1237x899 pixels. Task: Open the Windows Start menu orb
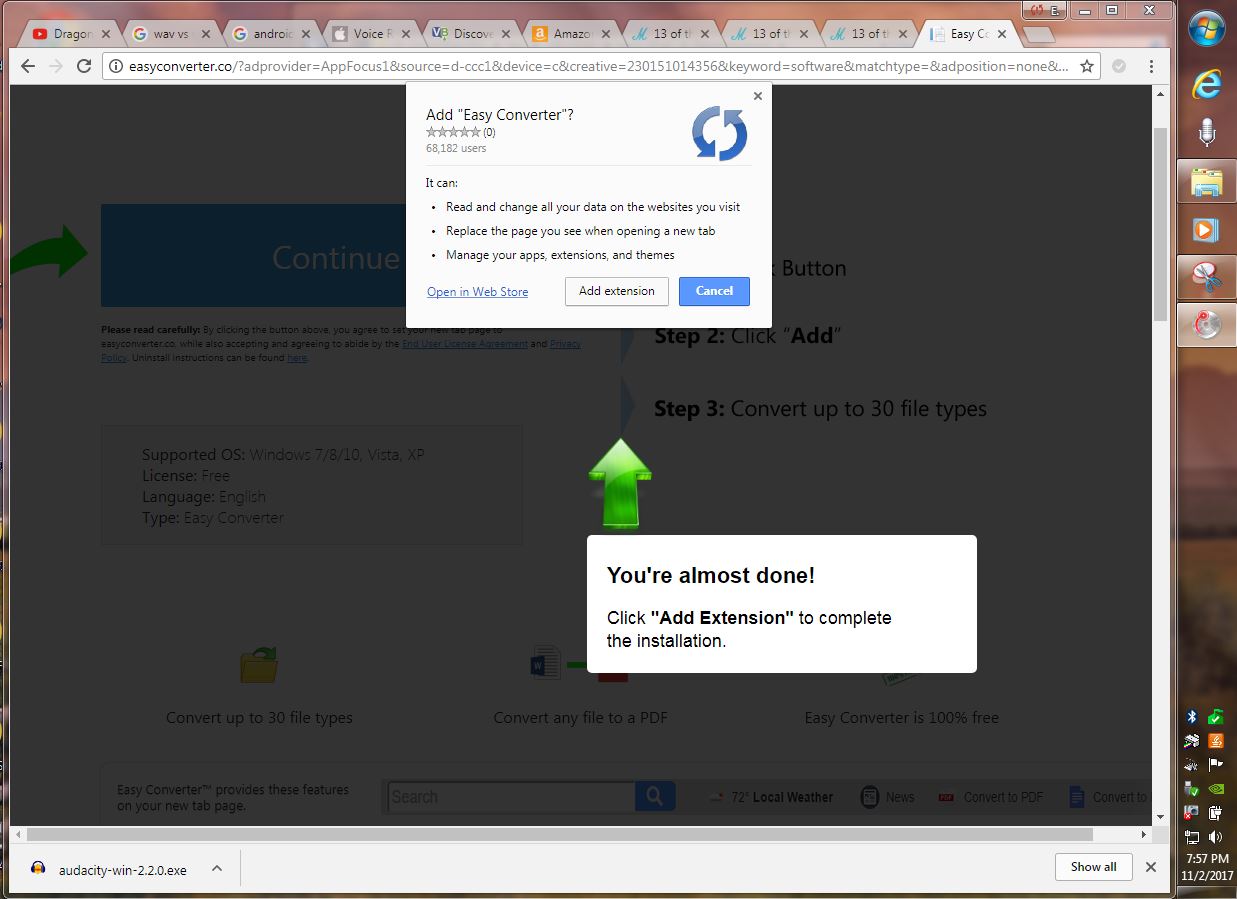(x=1207, y=28)
